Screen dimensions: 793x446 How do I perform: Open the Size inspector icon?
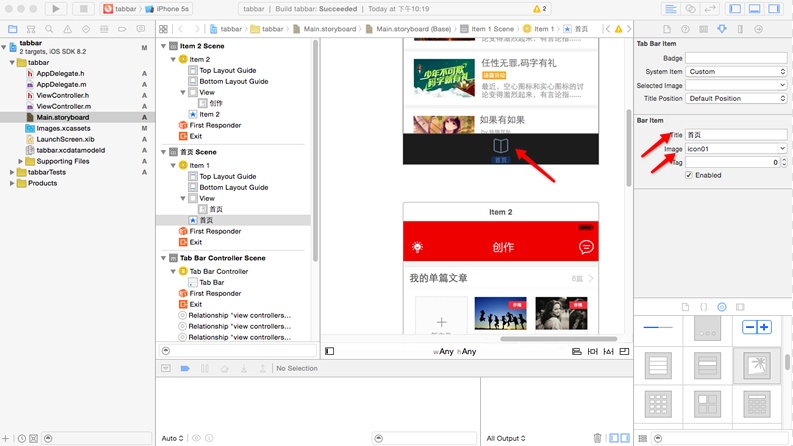pos(740,29)
